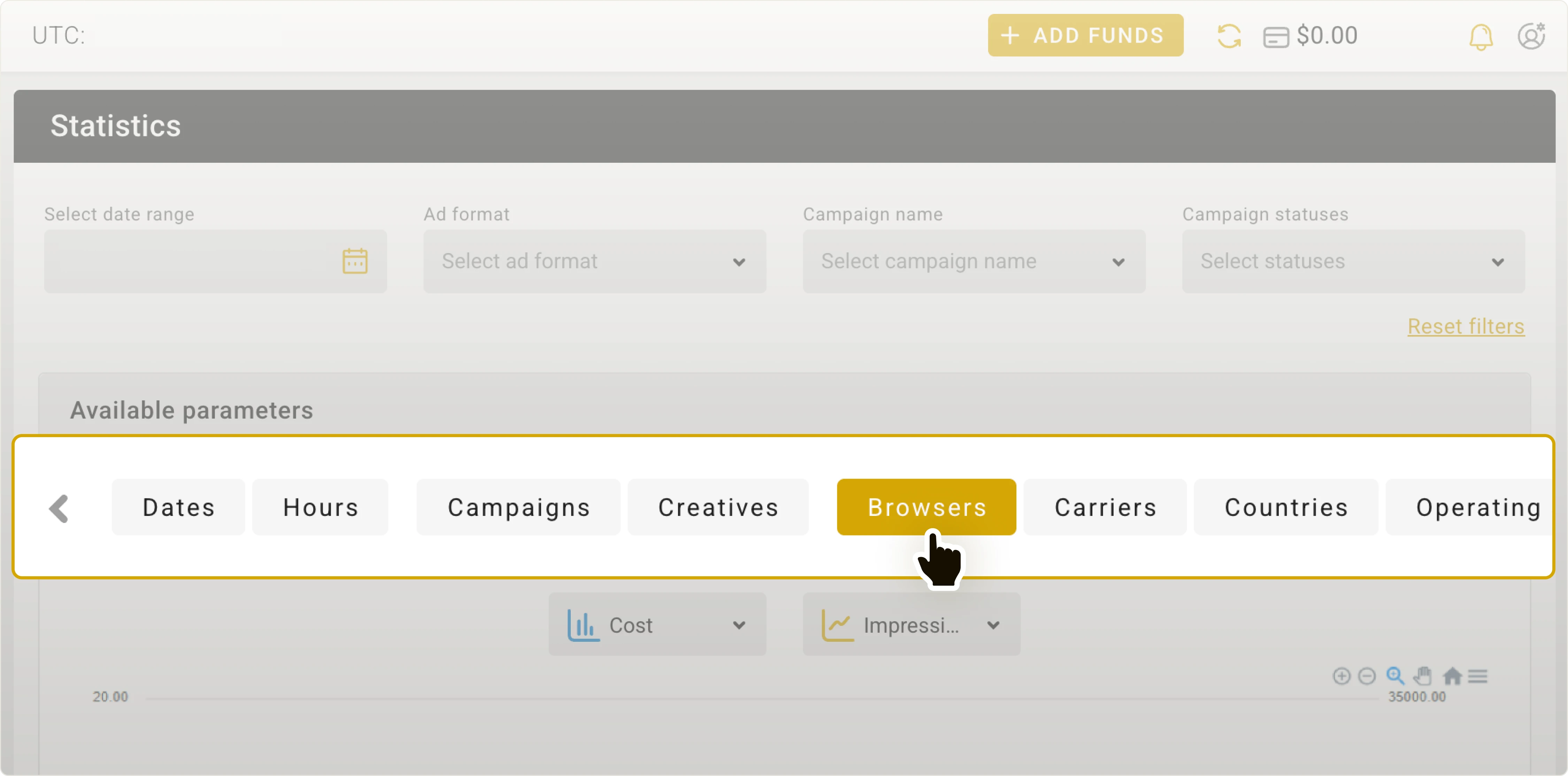1568x776 pixels.
Task: Click the Reset filters link
Action: coord(1466,327)
